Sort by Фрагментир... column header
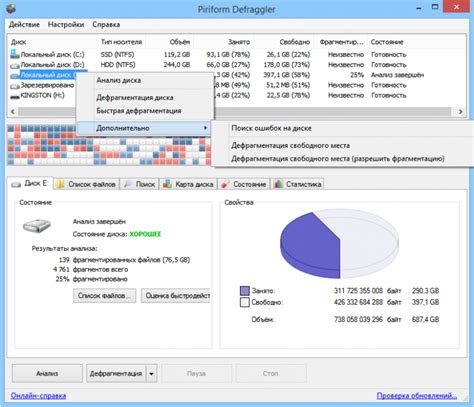The image size is (474, 407). click(x=341, y=42)
